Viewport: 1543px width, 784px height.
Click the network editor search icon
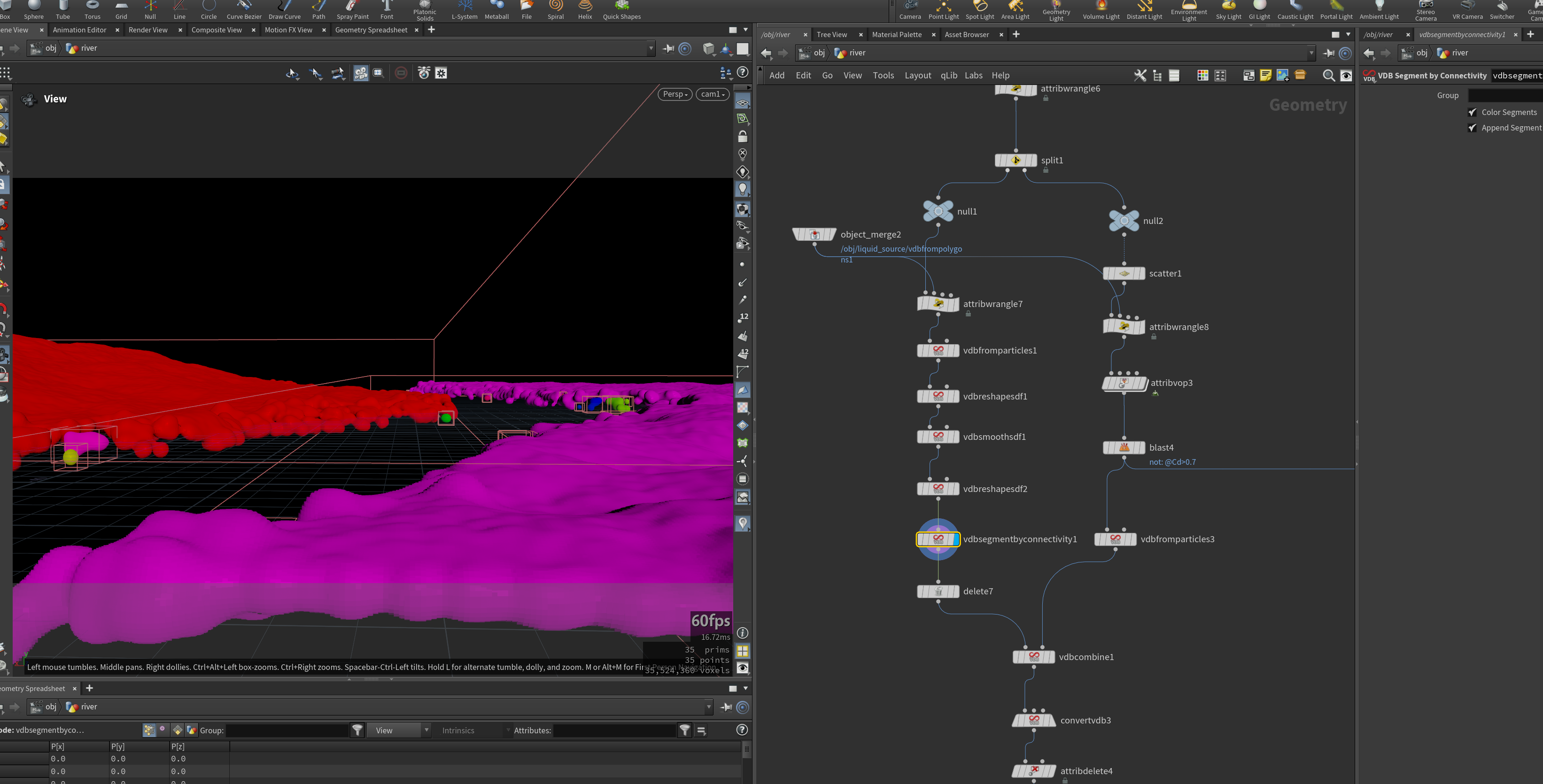(1328, 76)
